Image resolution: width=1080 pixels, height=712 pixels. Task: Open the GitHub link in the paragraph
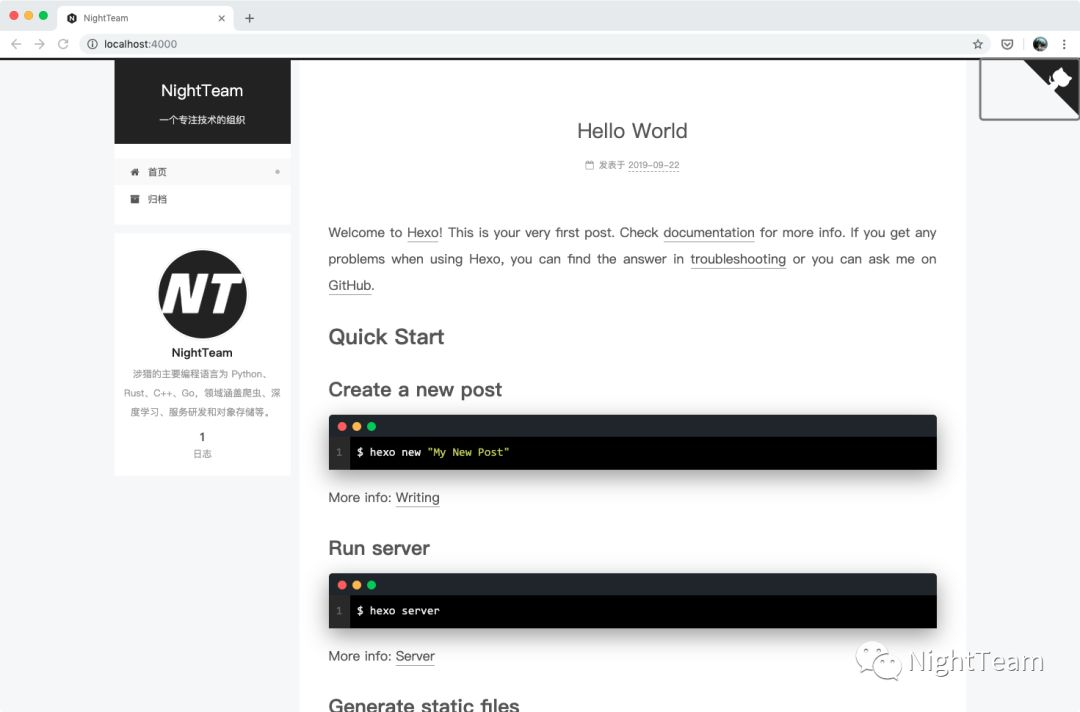[x=349, y=285]
